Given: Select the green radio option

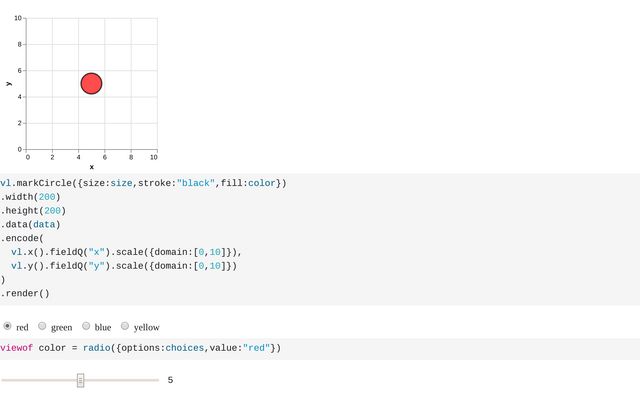Looking at the screenshot, I should coord(43,326).
